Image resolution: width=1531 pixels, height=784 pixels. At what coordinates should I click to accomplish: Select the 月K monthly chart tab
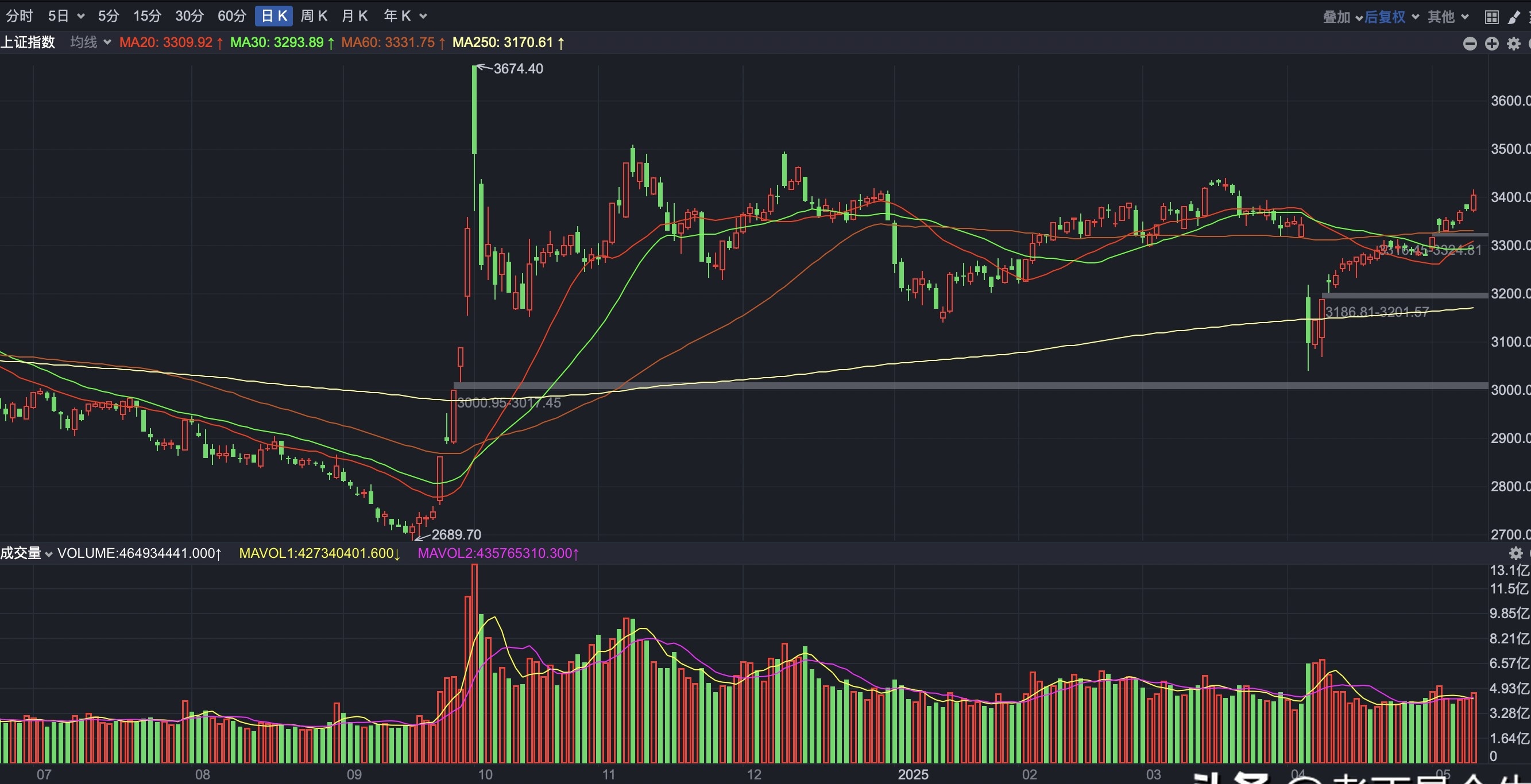[x=355, y=16]
